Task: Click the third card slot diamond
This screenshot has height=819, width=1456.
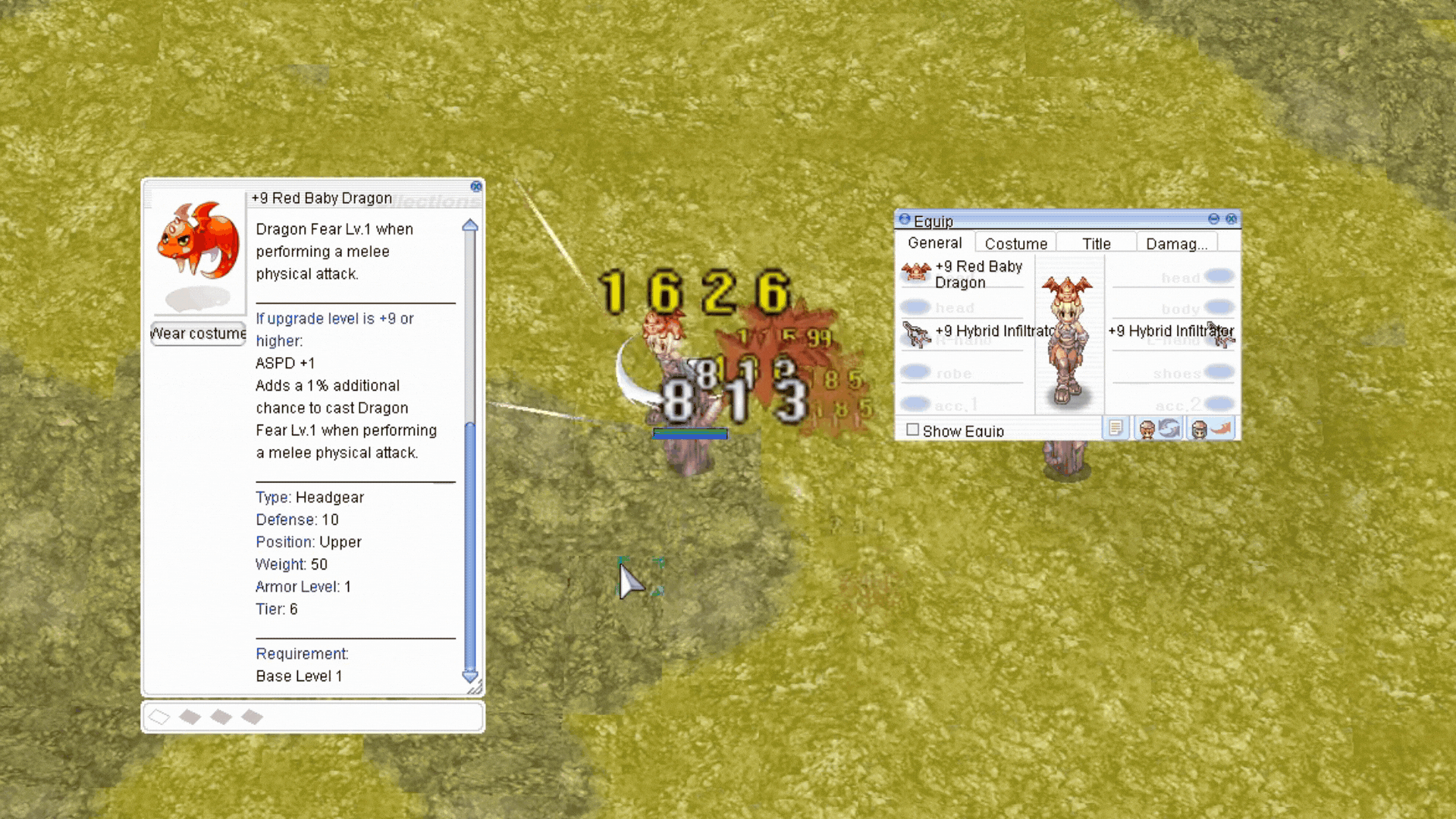Action: 221,717
